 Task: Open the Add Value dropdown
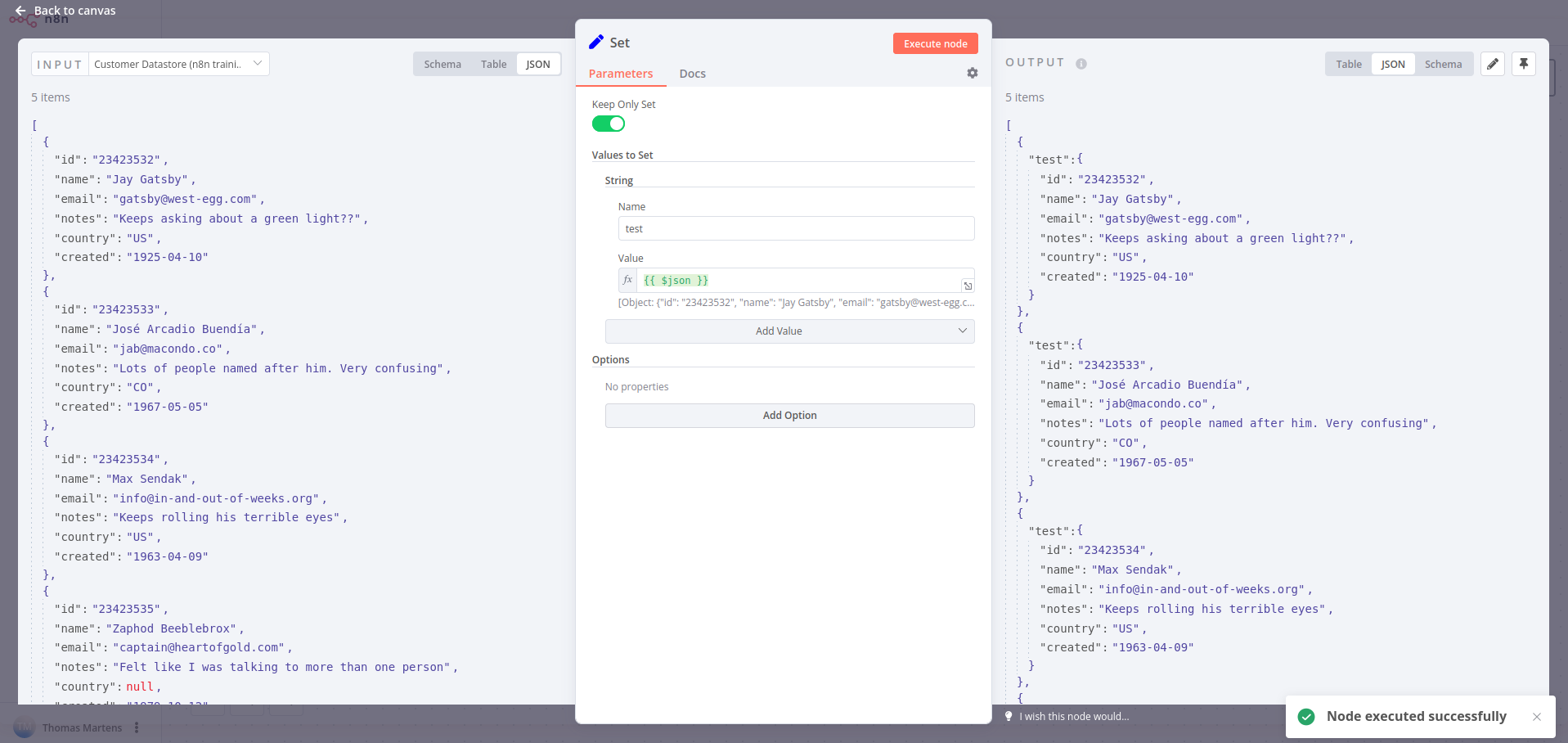pyautogui.click(x=789, y=331)
